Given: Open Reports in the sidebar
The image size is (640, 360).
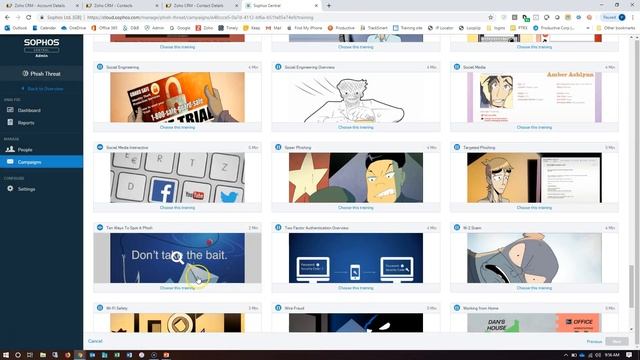Looking at the screenshot, I should tap(41, 122).
